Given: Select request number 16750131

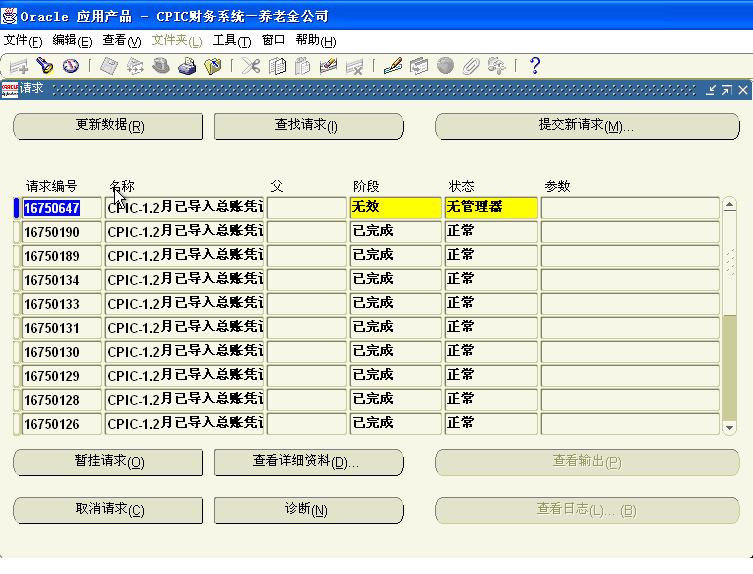Looking at the screenshot, I should [61, 328].
